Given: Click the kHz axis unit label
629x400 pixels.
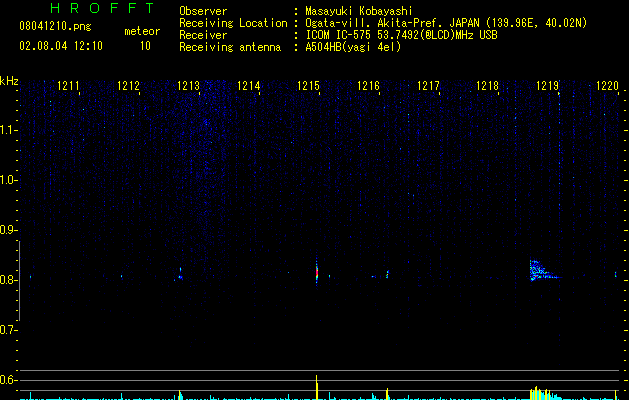Looking at the screenshot, I should click(x=9, y=81).
